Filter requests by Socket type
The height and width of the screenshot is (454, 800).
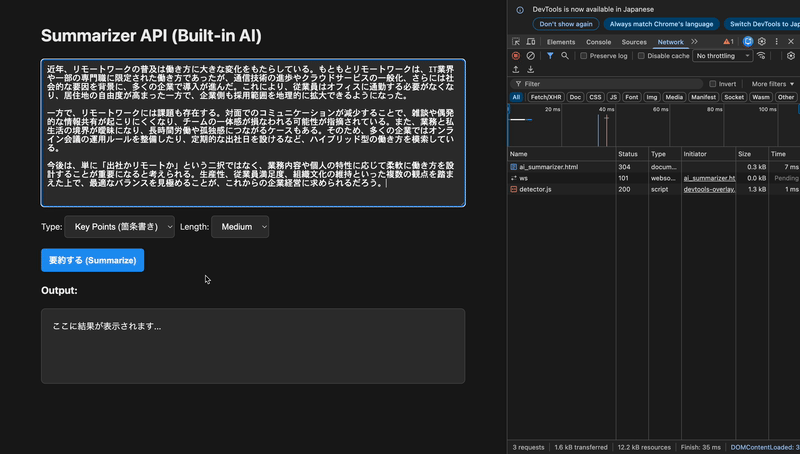click(734, 97)
